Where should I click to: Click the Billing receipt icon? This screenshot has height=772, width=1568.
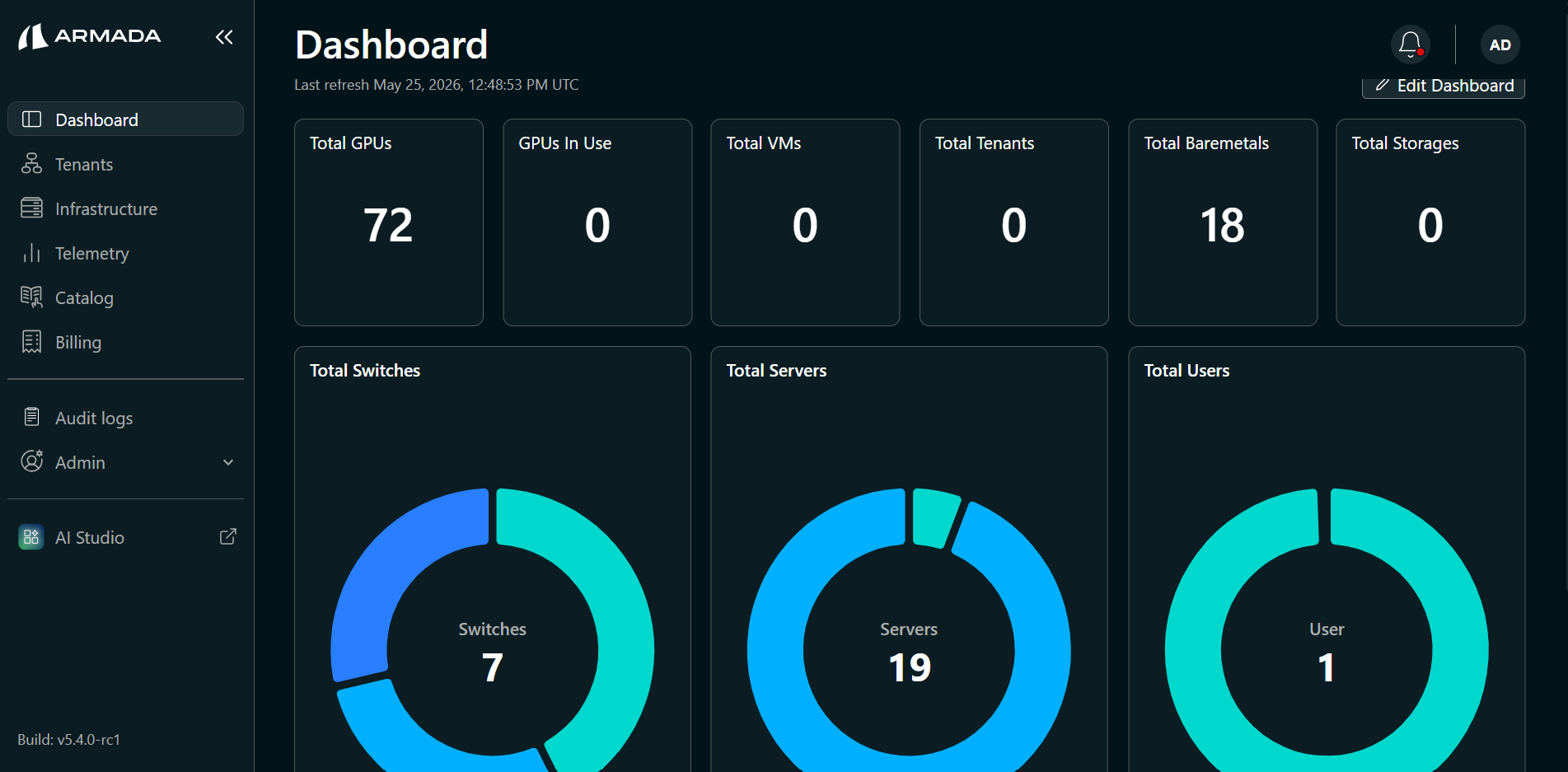[31, 342]
